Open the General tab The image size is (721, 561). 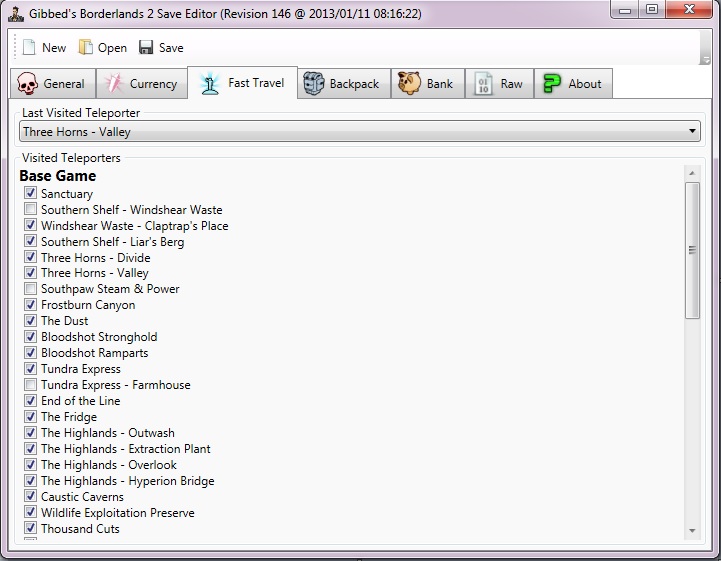pyautogui.click(x=53, y=84)
